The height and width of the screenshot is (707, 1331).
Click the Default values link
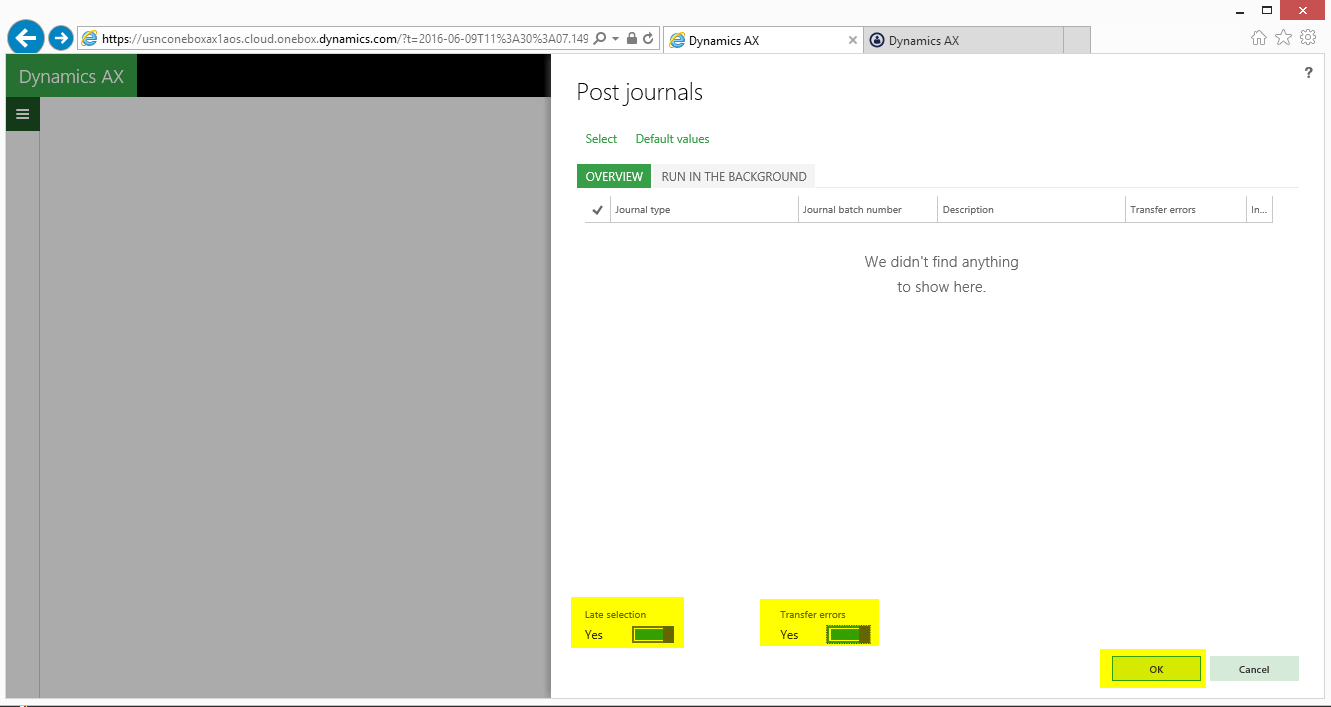(x=672, y=139)
